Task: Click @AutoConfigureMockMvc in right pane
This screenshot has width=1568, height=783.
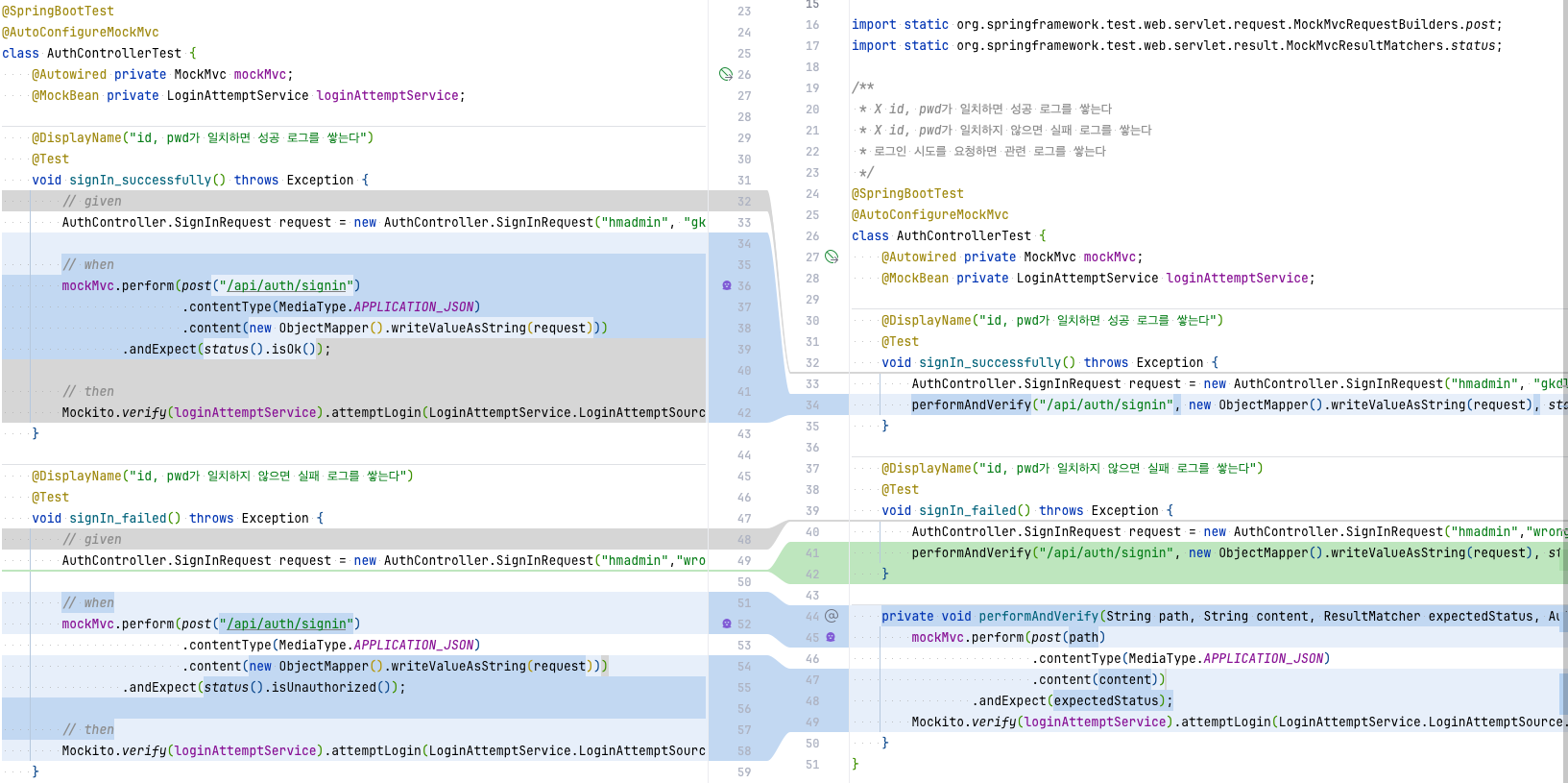Action: pyautogui.click(x=930, y=214)
